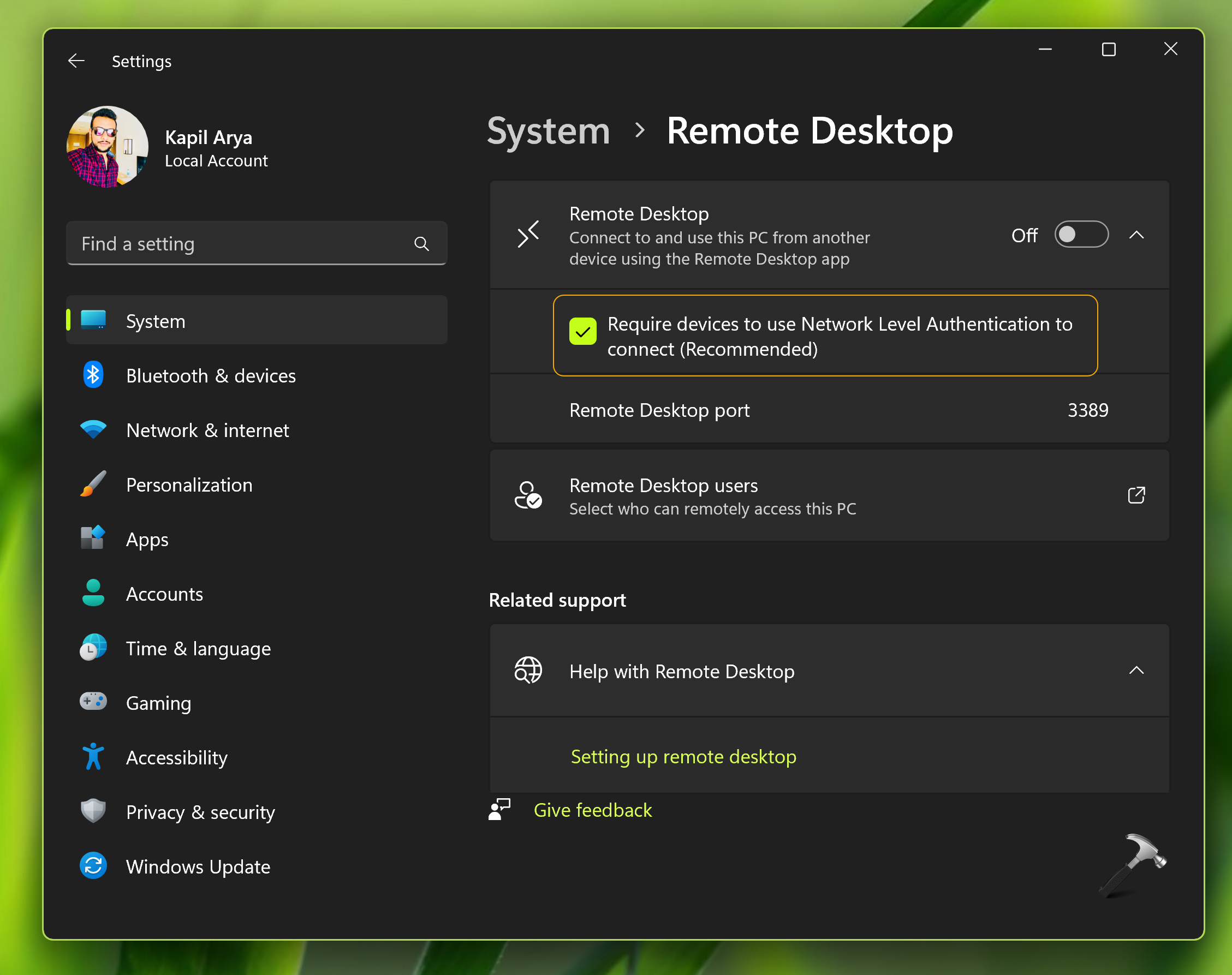Uncheck the Network Level Authentication checkbox
The image size is (1232, 975).
582,332
